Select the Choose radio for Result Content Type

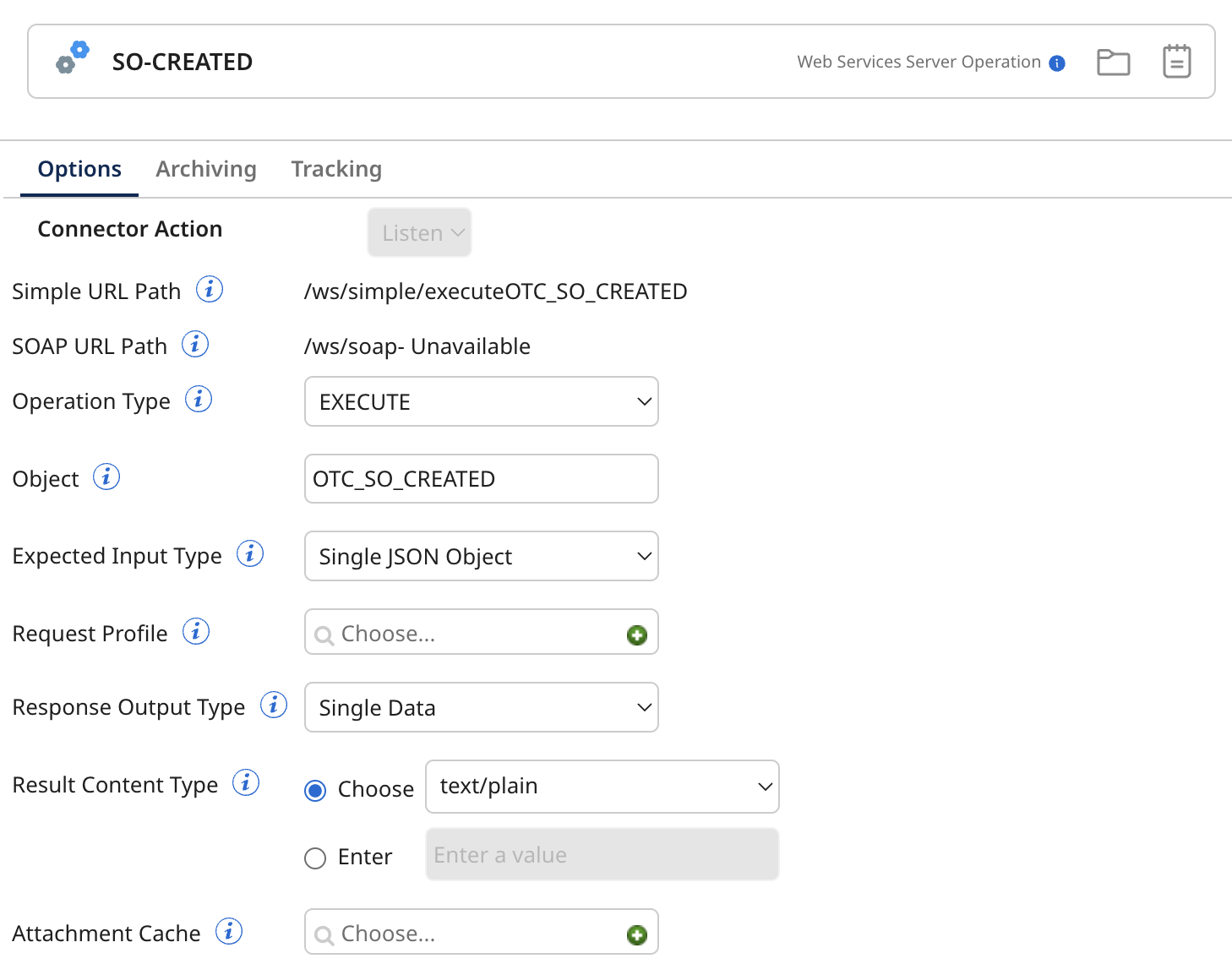click(x=315, y=790)
